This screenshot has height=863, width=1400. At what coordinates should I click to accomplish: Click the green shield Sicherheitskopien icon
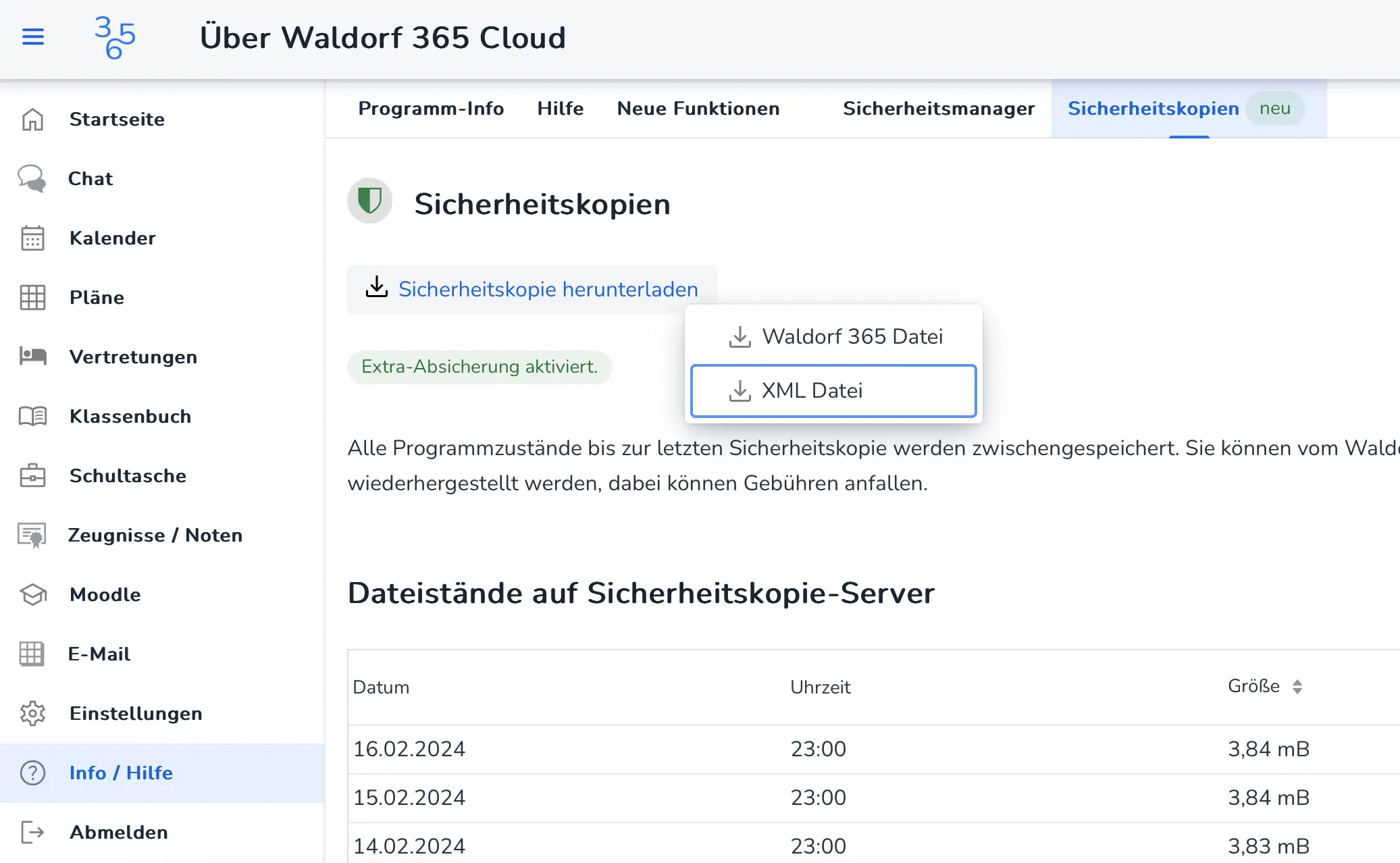(369, 201)
